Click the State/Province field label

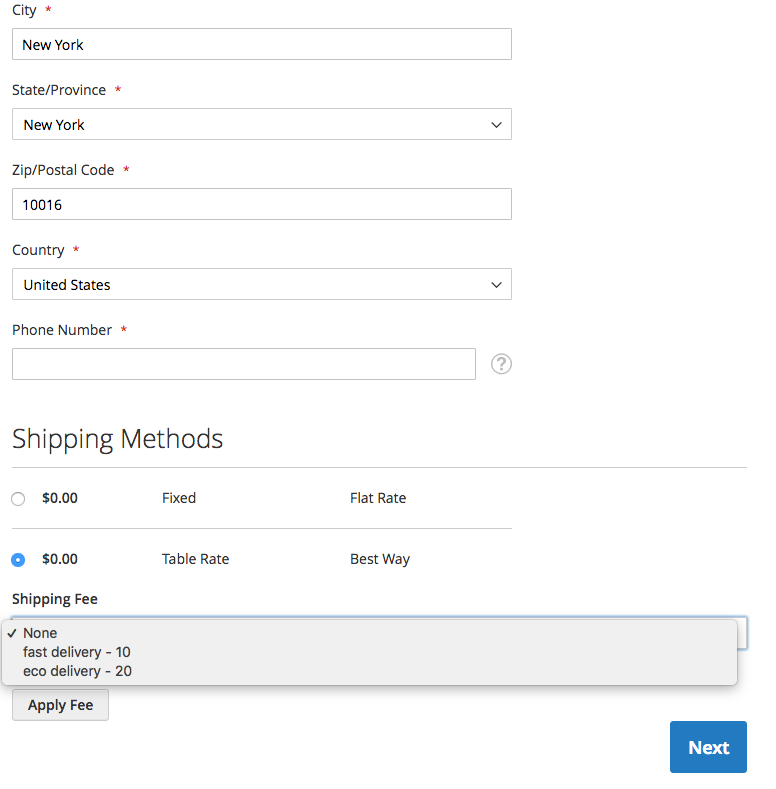pyautogui.click(x=59, y=90)
